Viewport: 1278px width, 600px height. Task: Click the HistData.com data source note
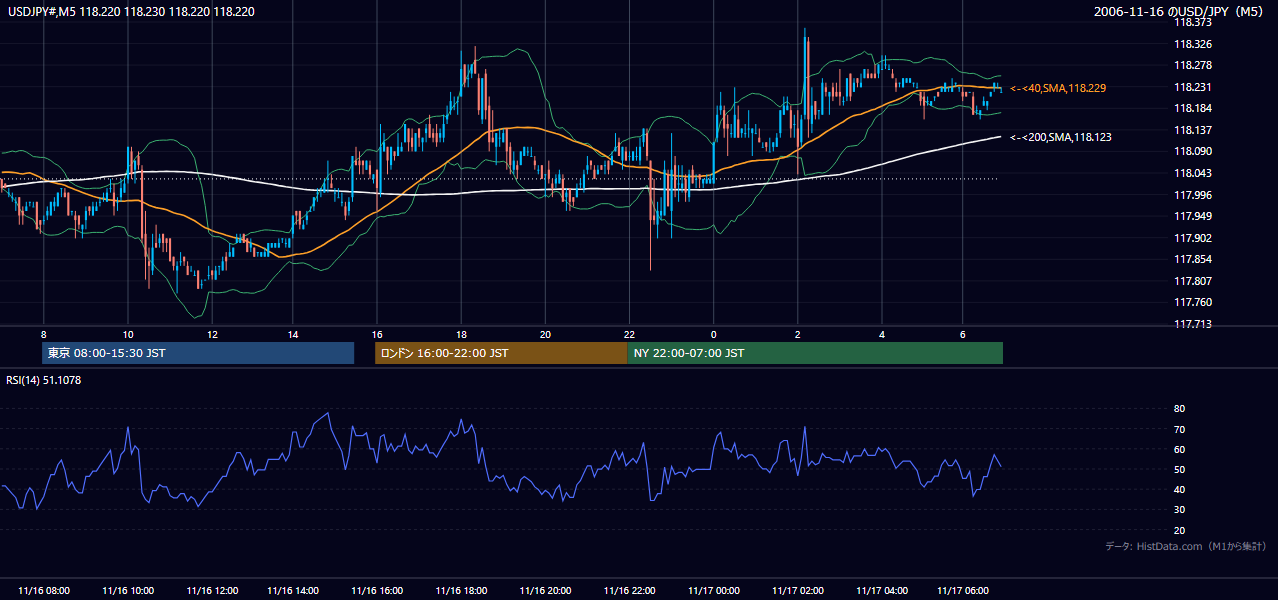1186,546
